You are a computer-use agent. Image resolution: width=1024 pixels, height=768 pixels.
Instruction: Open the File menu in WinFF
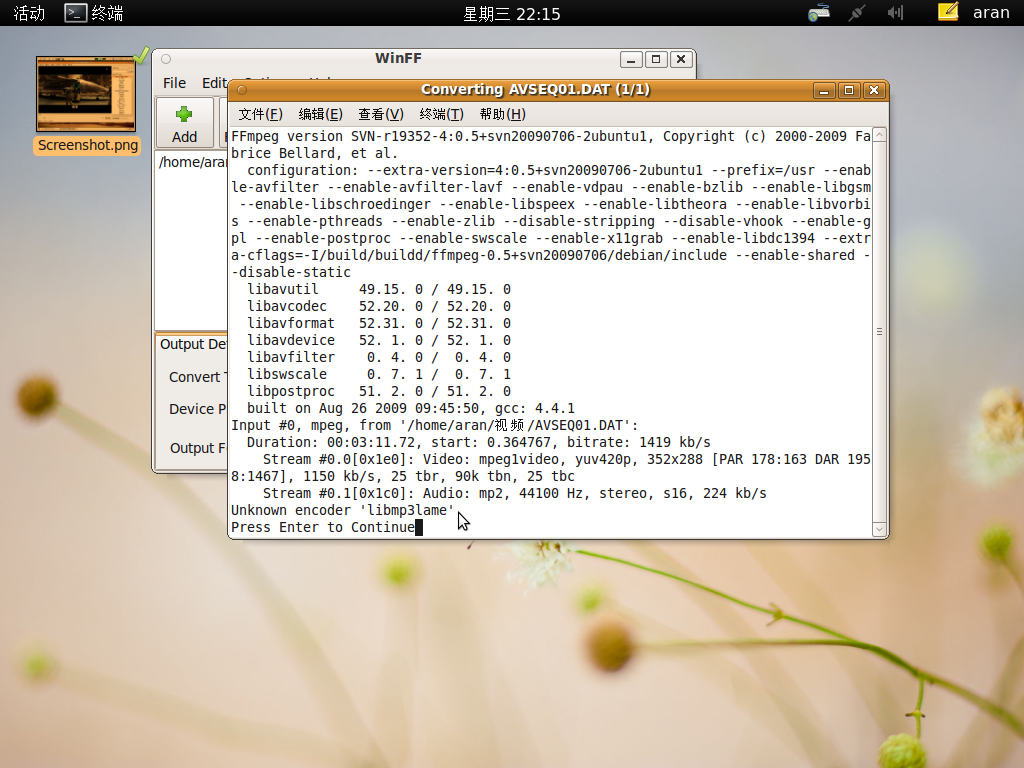pyautogui.click(x=174, y=83)
